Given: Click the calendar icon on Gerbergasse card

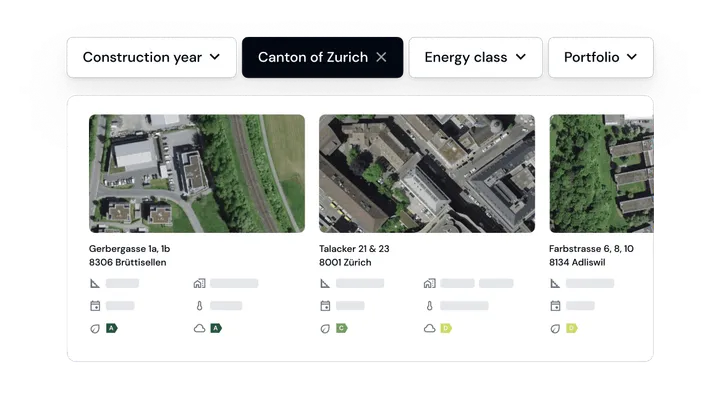Looking at the screenshot, I should pyautogui.click(x=95, y=306).
